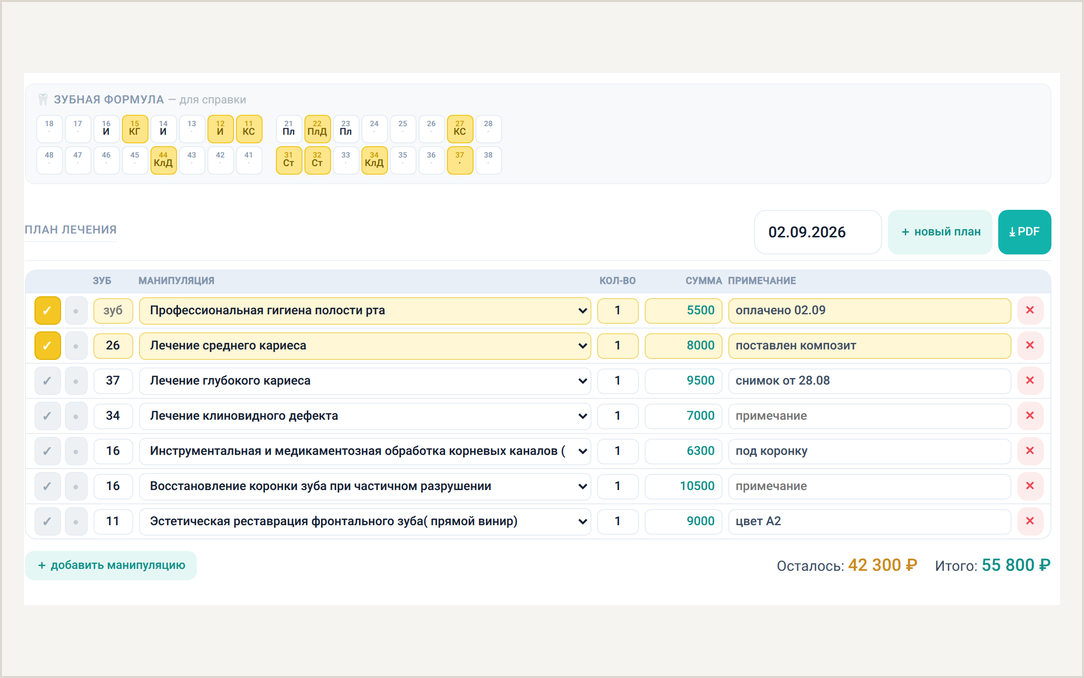Uncheck the done mark for Профессиональная гигиена
The height and width of the screenshot is (678, 1084).
tap(48, 310)
